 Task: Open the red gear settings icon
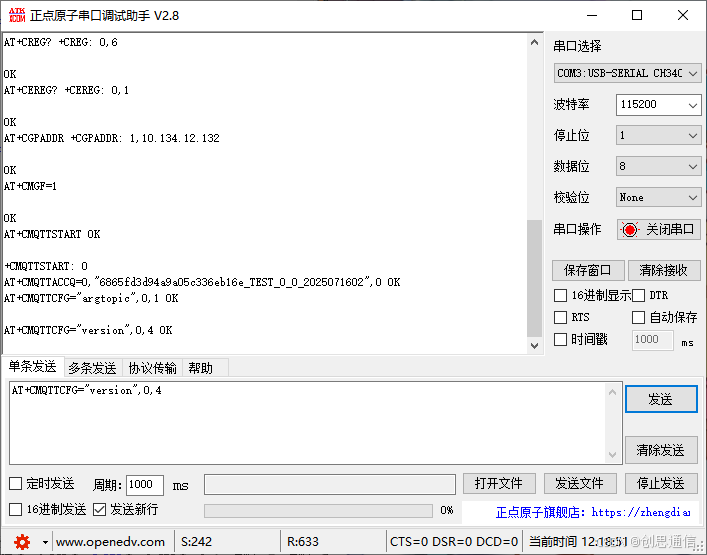click(22, 541)
